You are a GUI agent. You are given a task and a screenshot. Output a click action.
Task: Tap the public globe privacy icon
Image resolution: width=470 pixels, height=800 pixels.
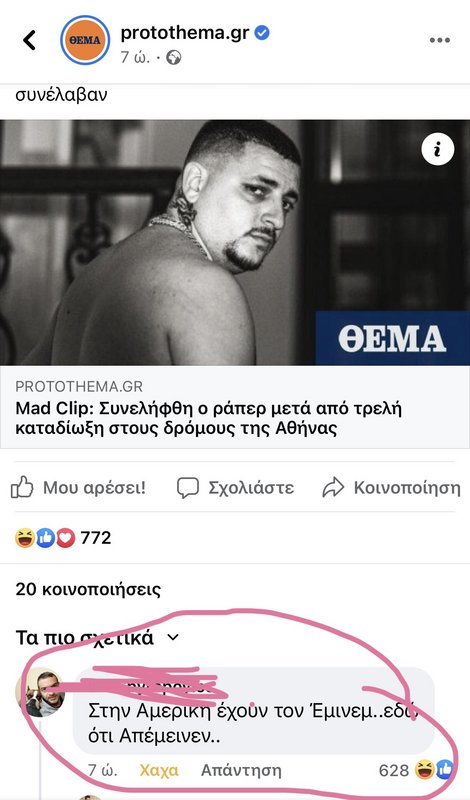point(174,58)
